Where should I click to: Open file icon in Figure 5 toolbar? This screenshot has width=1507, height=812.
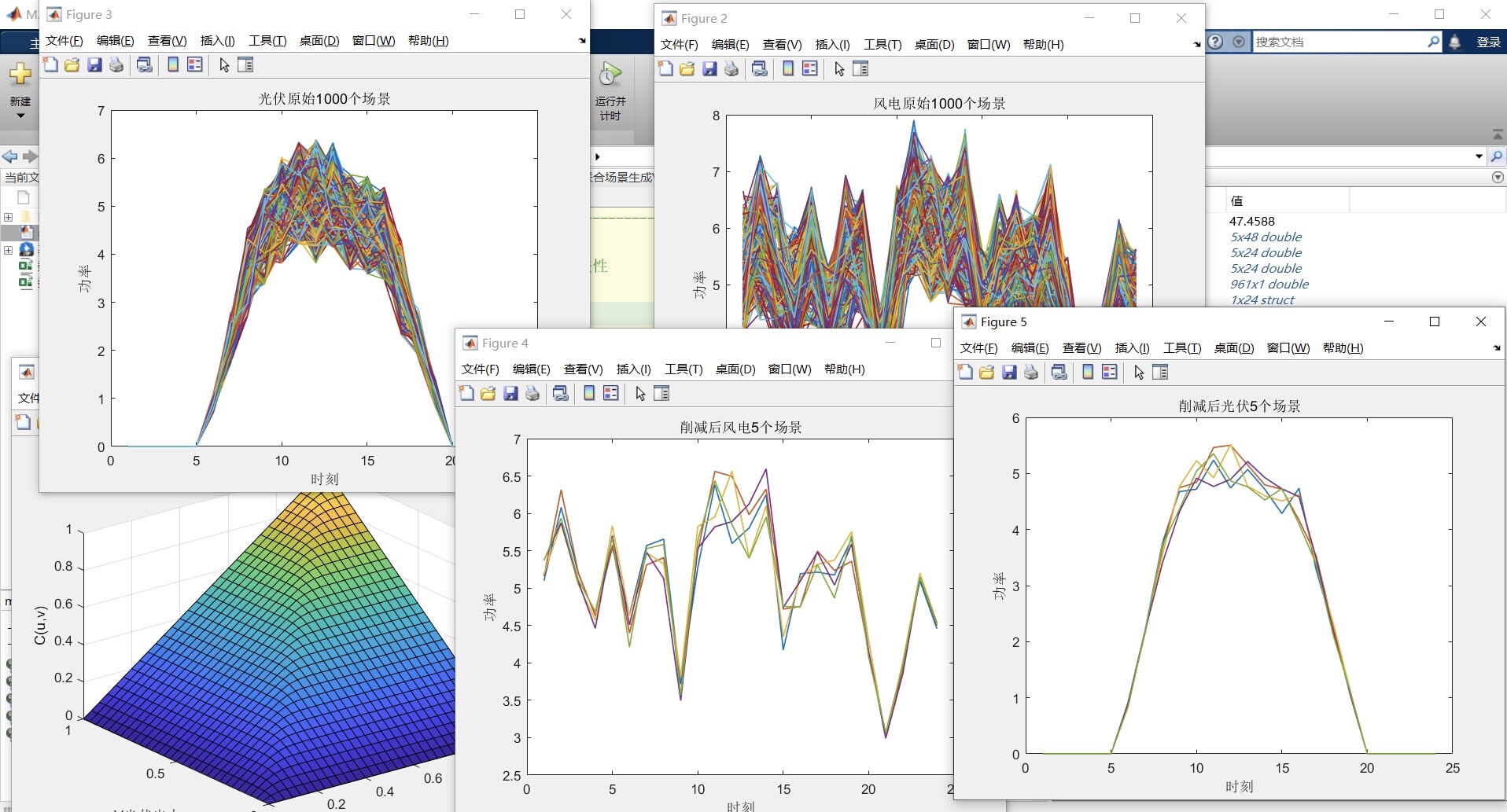(987, 373)
